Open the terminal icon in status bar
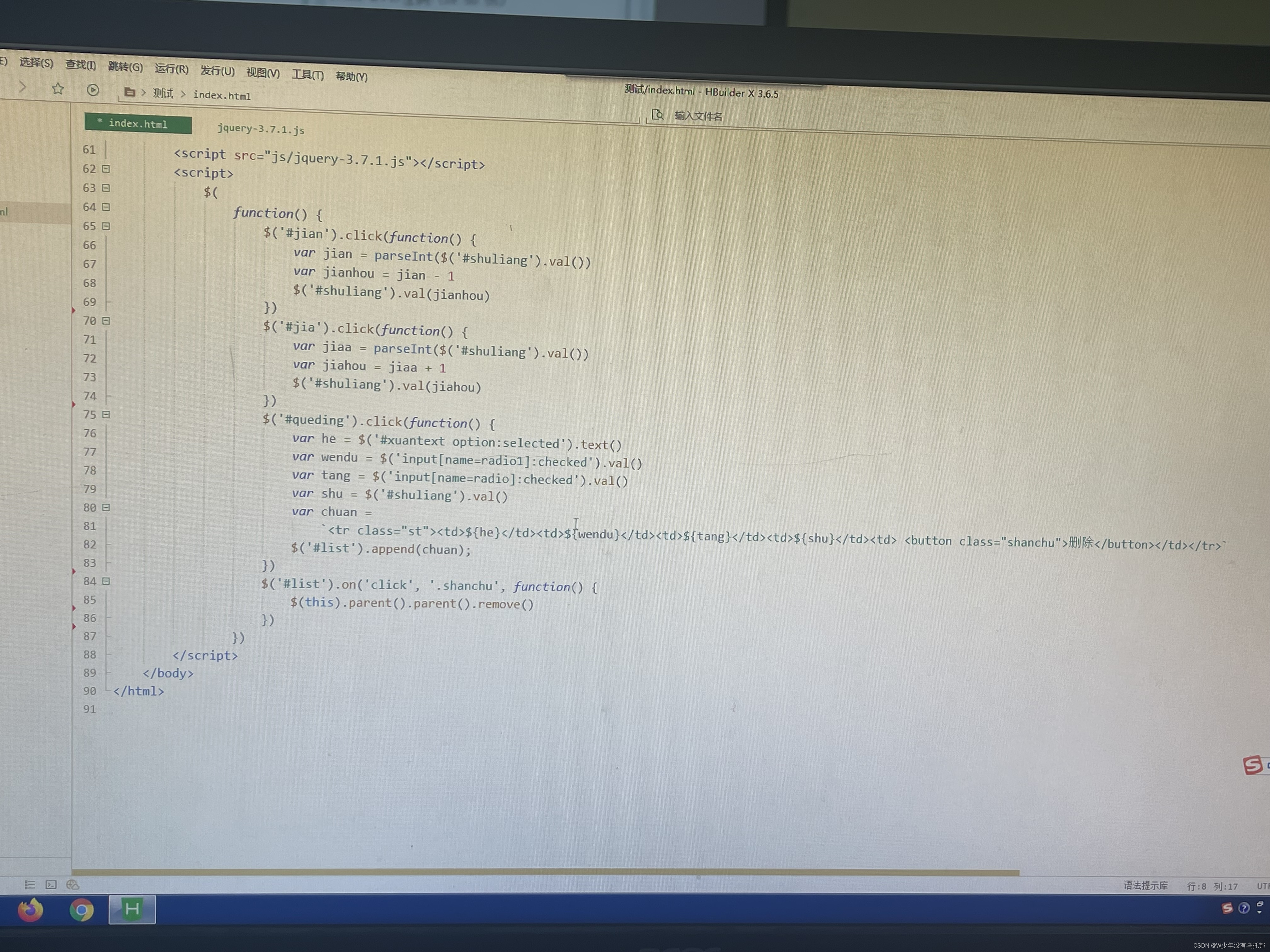 50,884
